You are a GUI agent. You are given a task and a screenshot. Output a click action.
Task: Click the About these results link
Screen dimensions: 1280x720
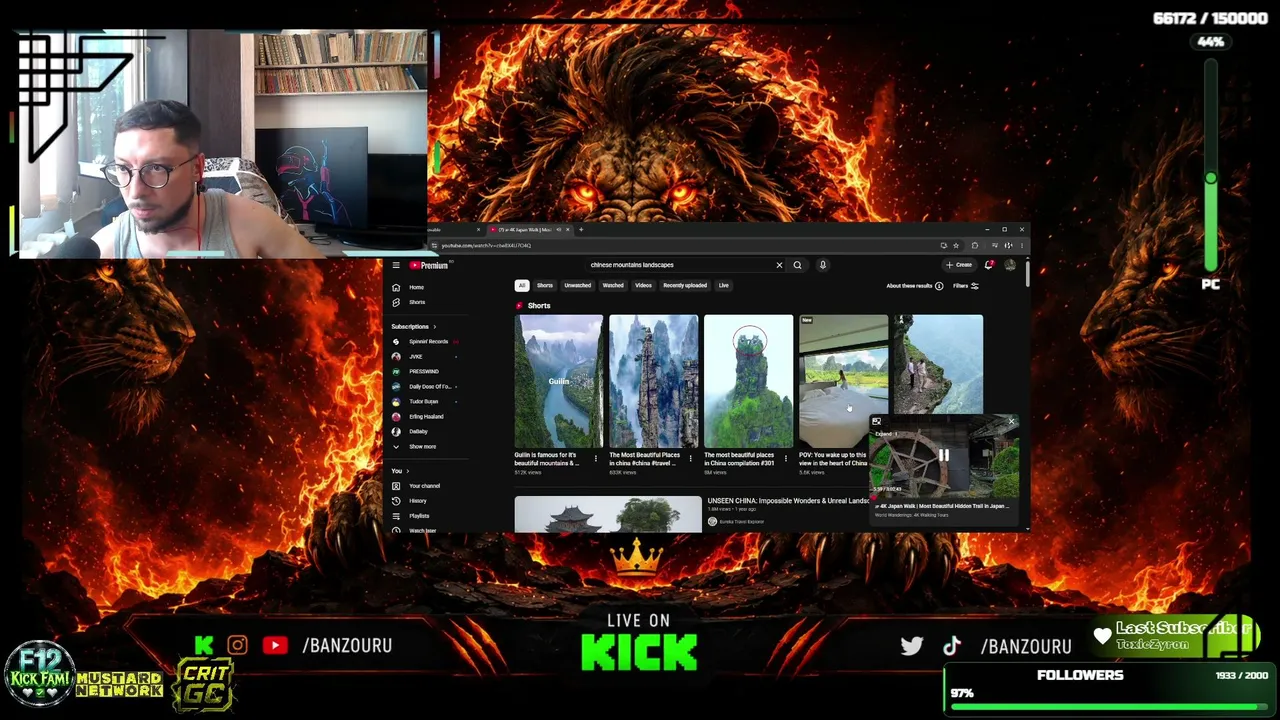click(909, 286)
